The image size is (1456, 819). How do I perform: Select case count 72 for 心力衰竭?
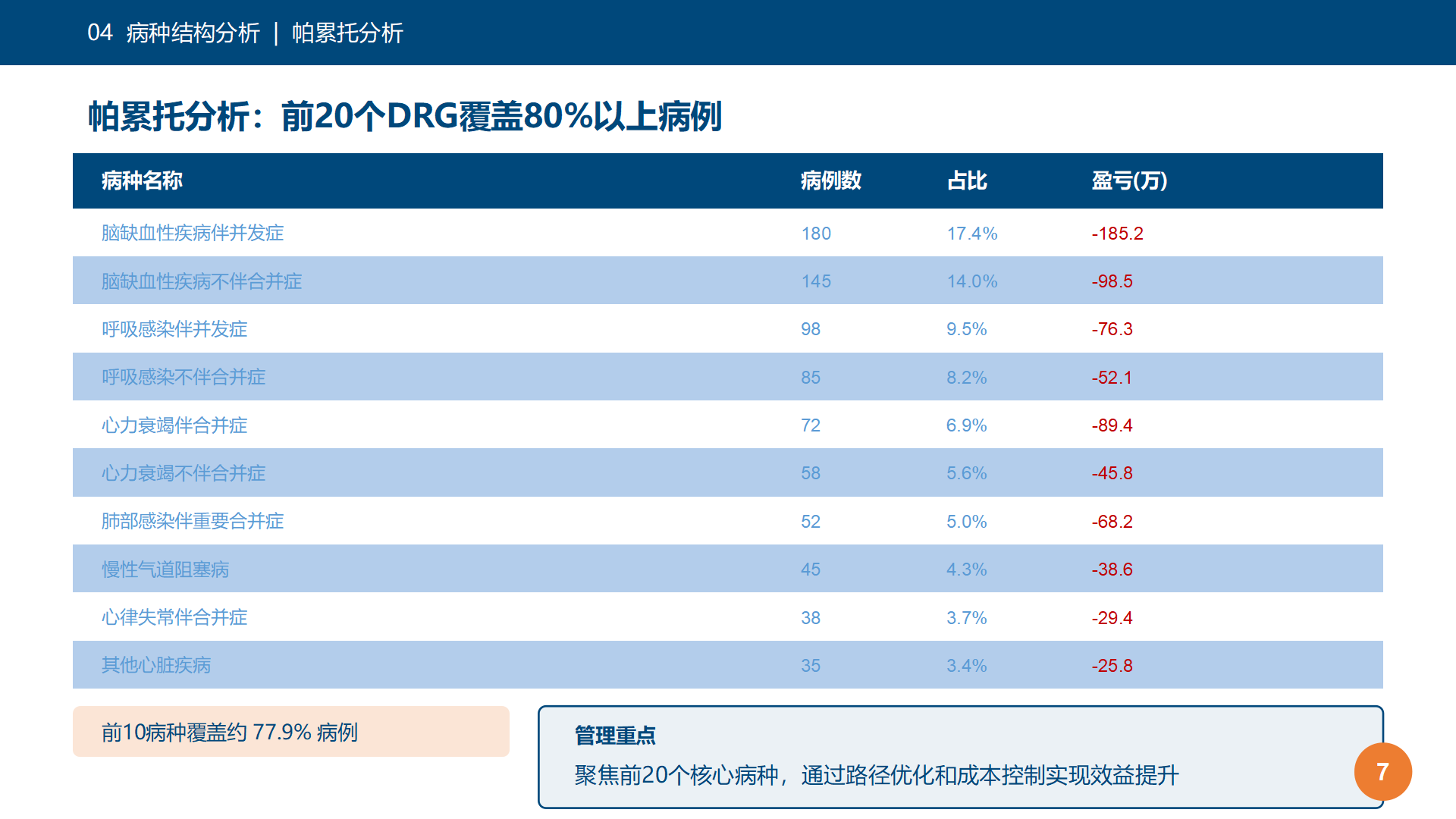(x=811, y=425)
